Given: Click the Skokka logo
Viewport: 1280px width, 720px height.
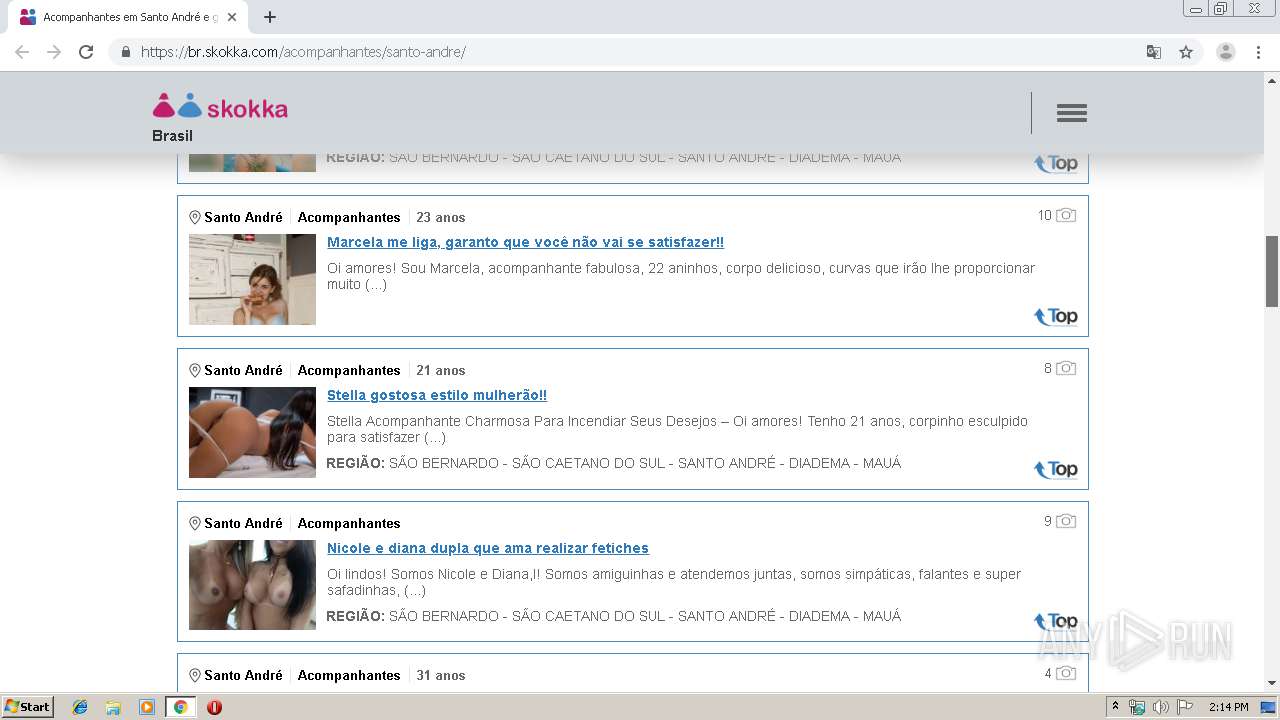Looking at the screenshot, I should click(x=220, y=107).
